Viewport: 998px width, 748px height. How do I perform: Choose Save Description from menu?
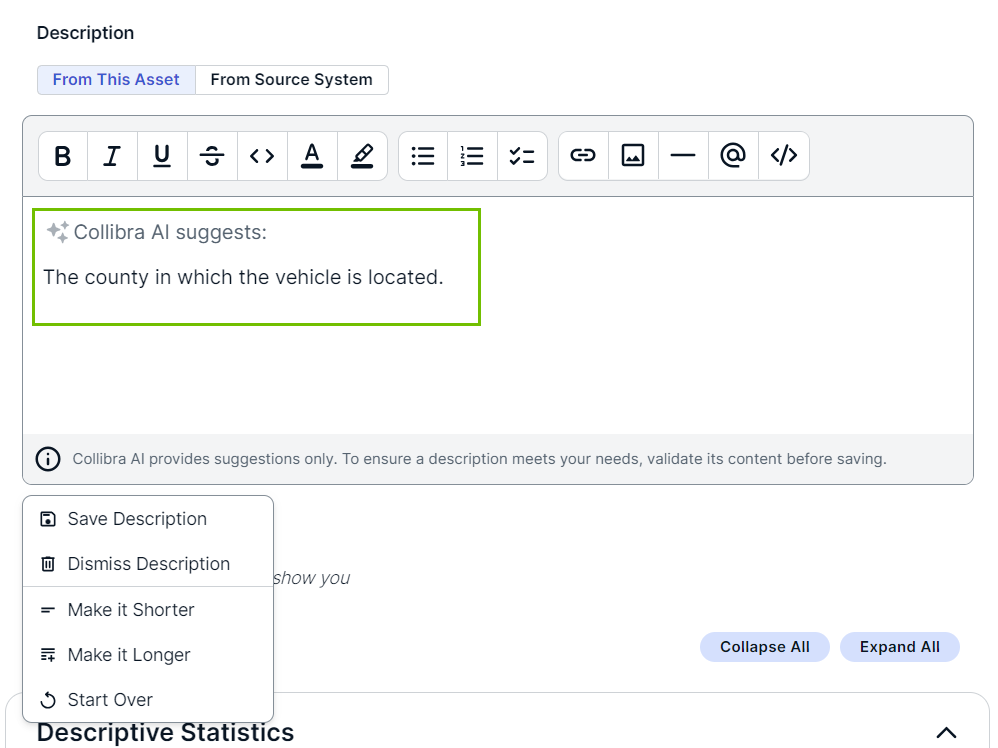[137, 519]
